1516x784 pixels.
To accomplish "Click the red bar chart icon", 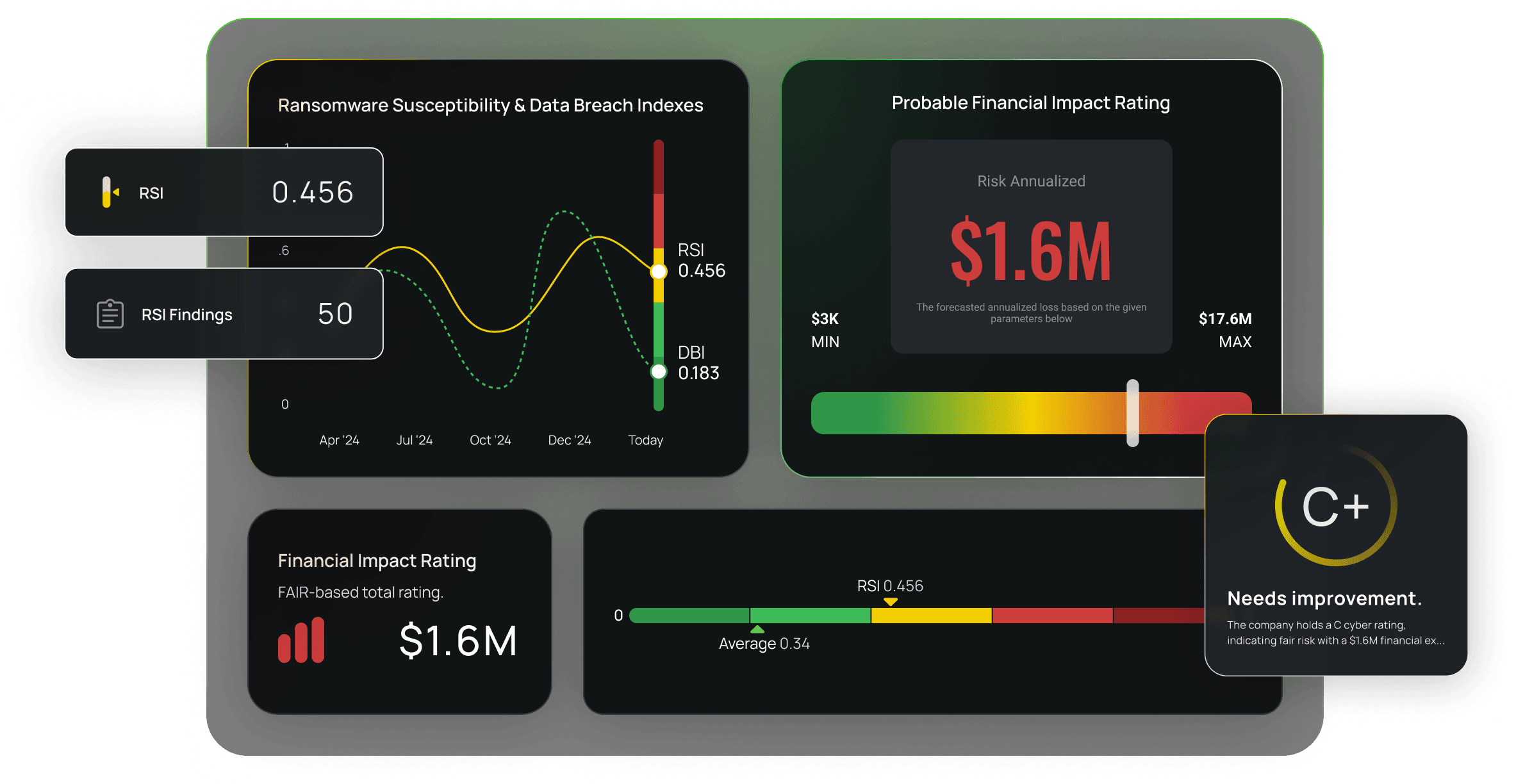I will pos(301,640).
